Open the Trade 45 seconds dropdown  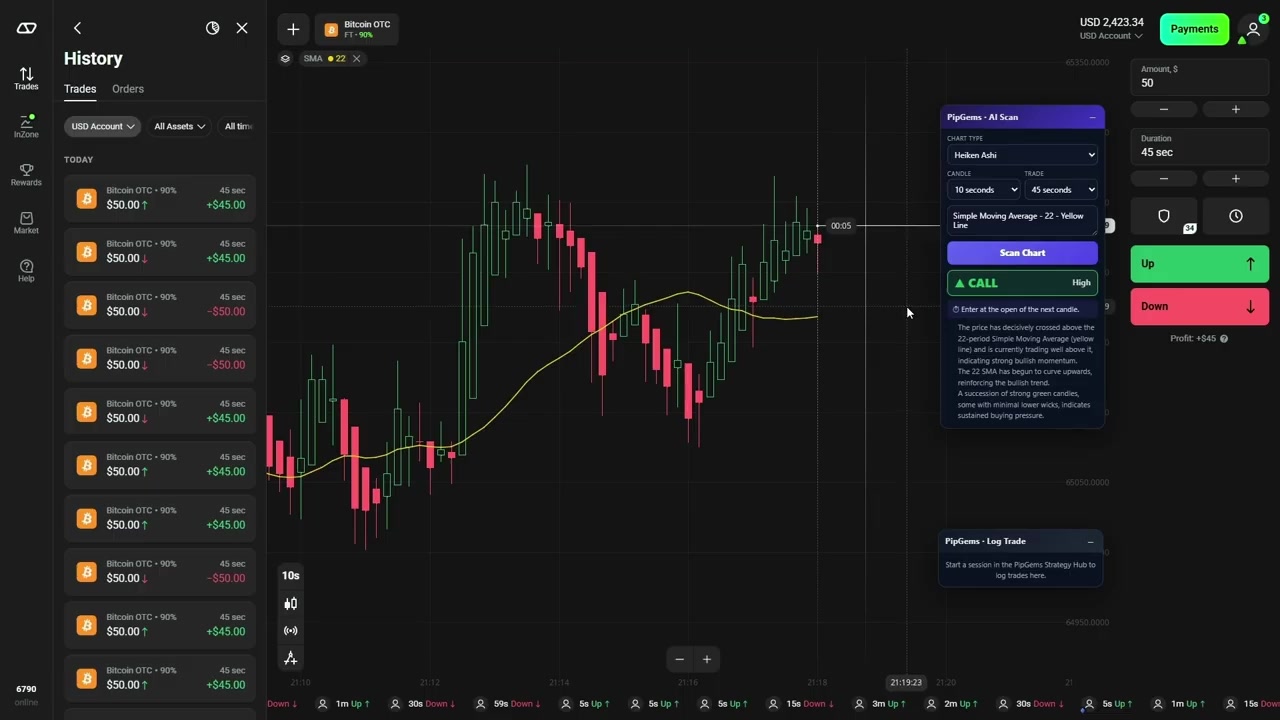click(1061, 190)
